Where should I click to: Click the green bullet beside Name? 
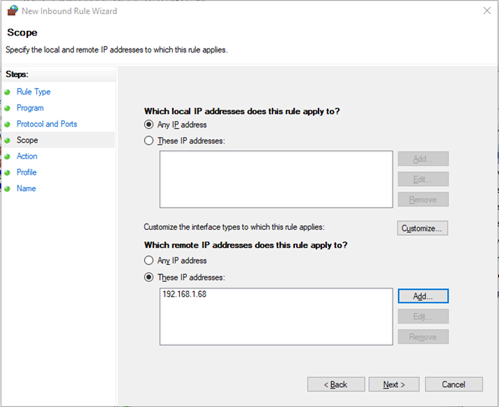point(7,189)
